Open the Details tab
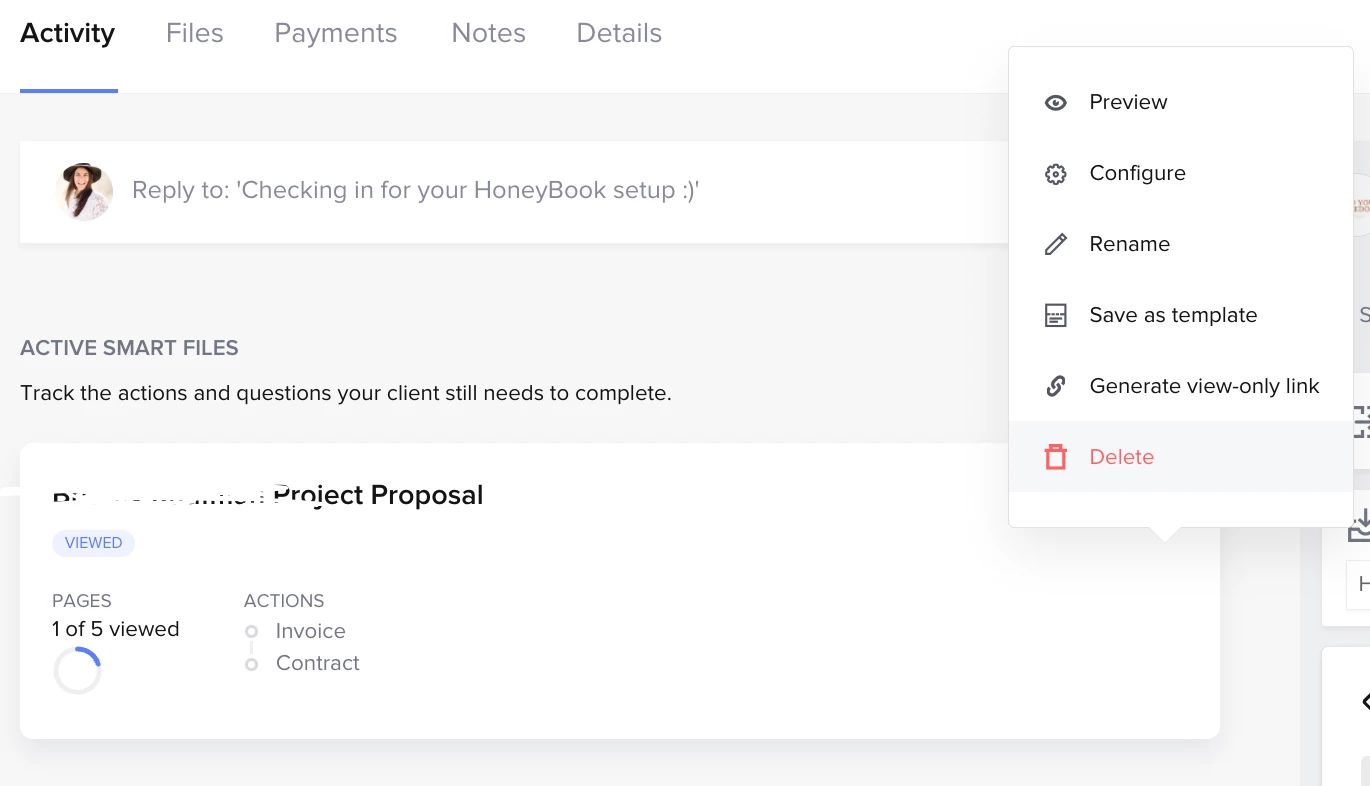 [x=619, y=33]
